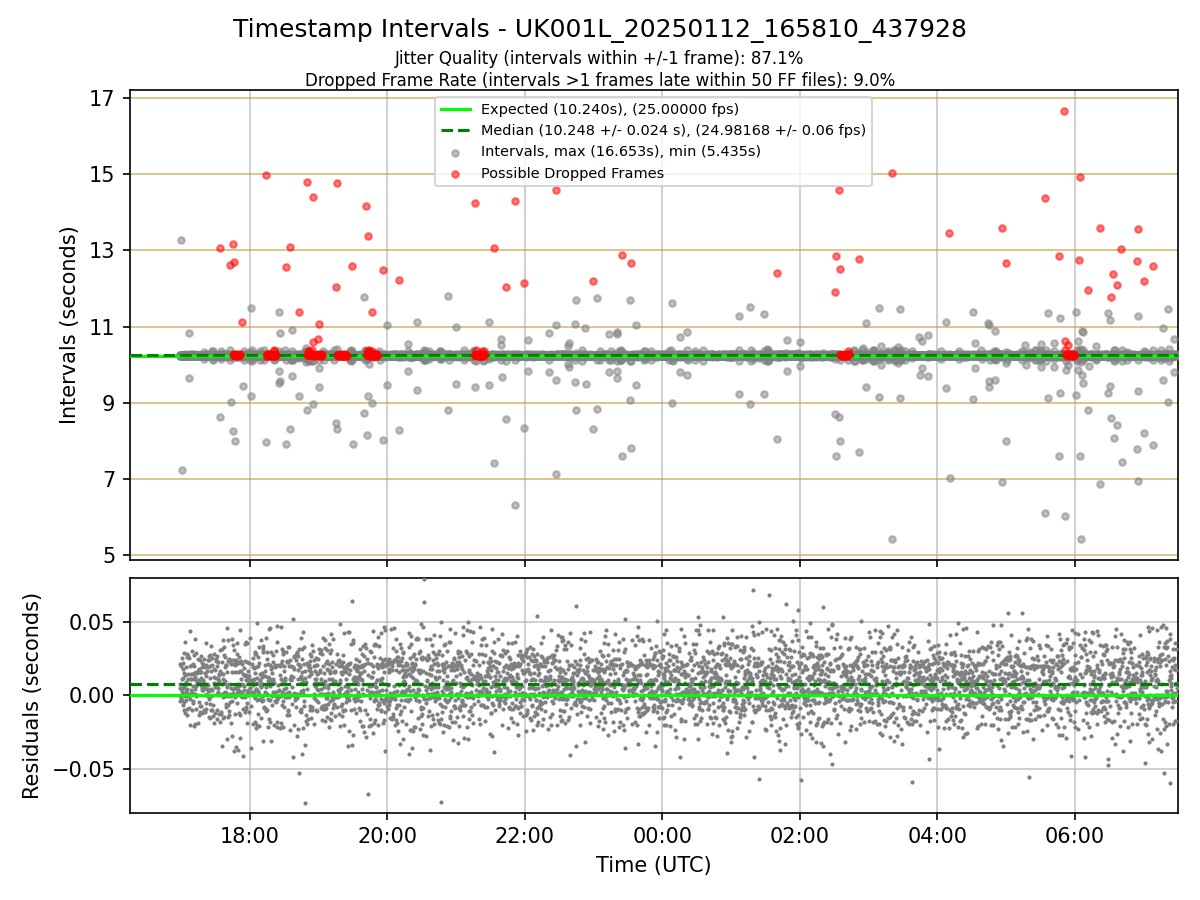Click the 'Time (UTC)' x-axis label
The image size is (1200, 900).
point(653,864)
